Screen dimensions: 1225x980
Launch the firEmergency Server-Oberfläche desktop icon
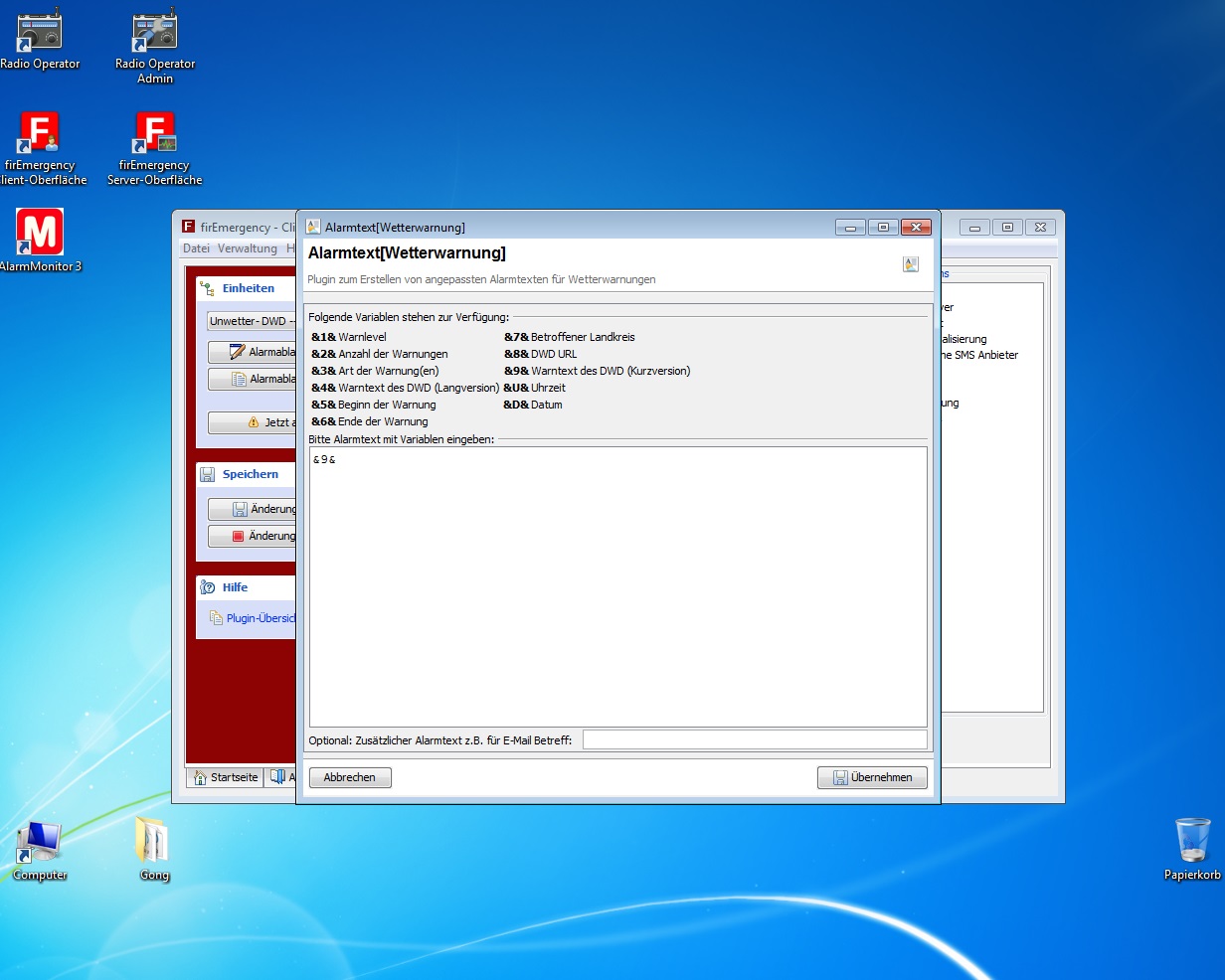tap(154, 136)
